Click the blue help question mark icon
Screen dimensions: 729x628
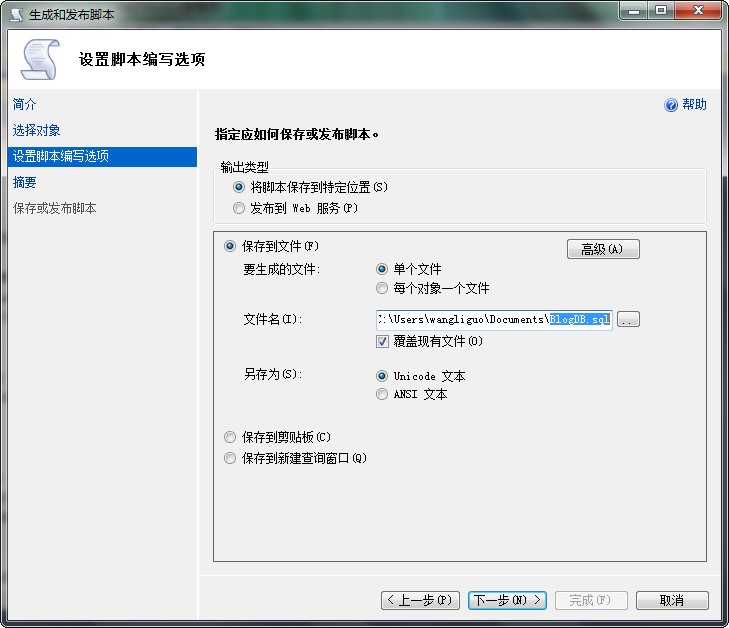(x=671, y=105)
